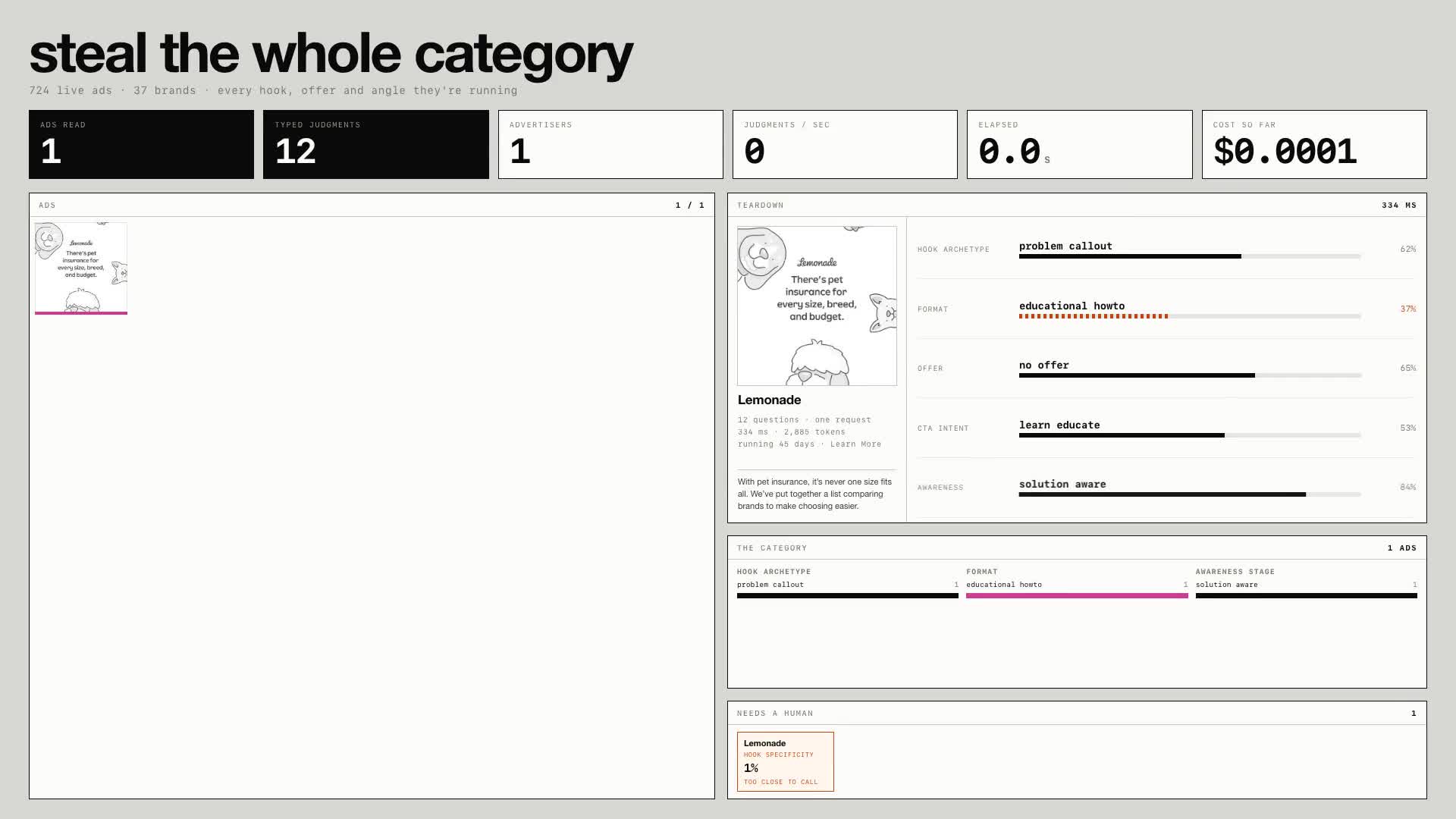Click 'running 45 days · Learn More' text
Viewport: 1456px width, 819px height.
[809, 444]
